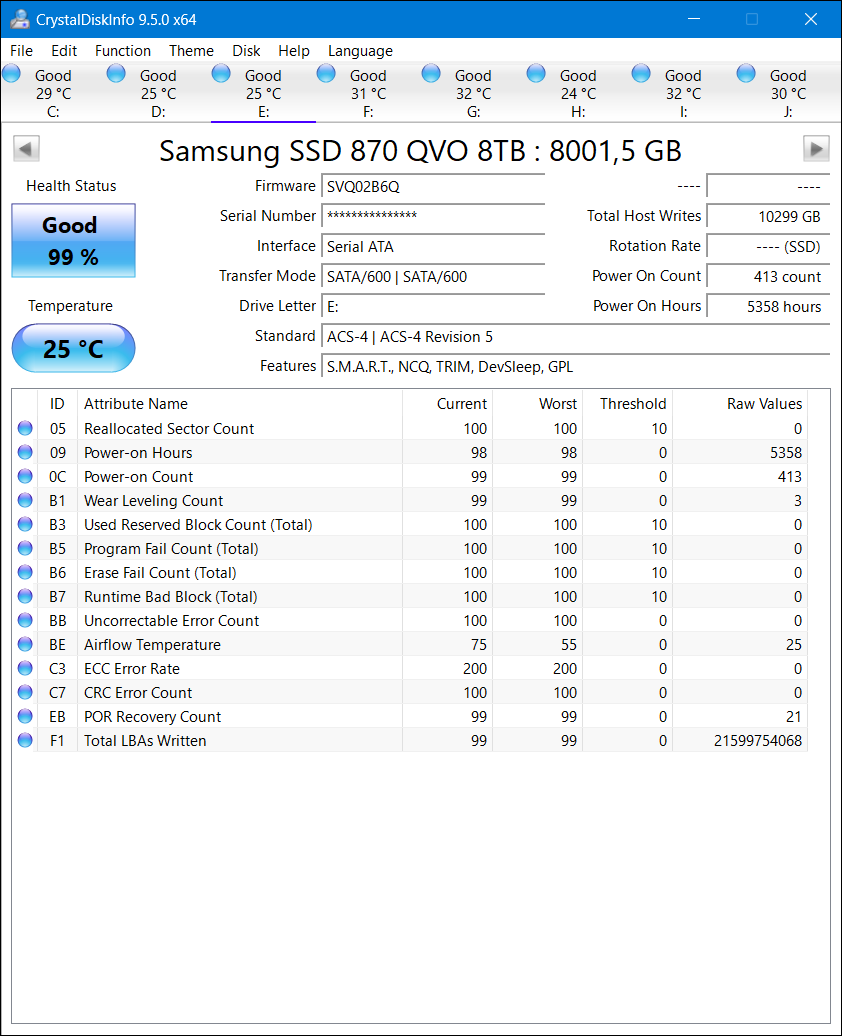Image resolution: width=842 pixels, height=1036 pixels.
Task: Click the Current column header
Action: click(x=447, y=404)
